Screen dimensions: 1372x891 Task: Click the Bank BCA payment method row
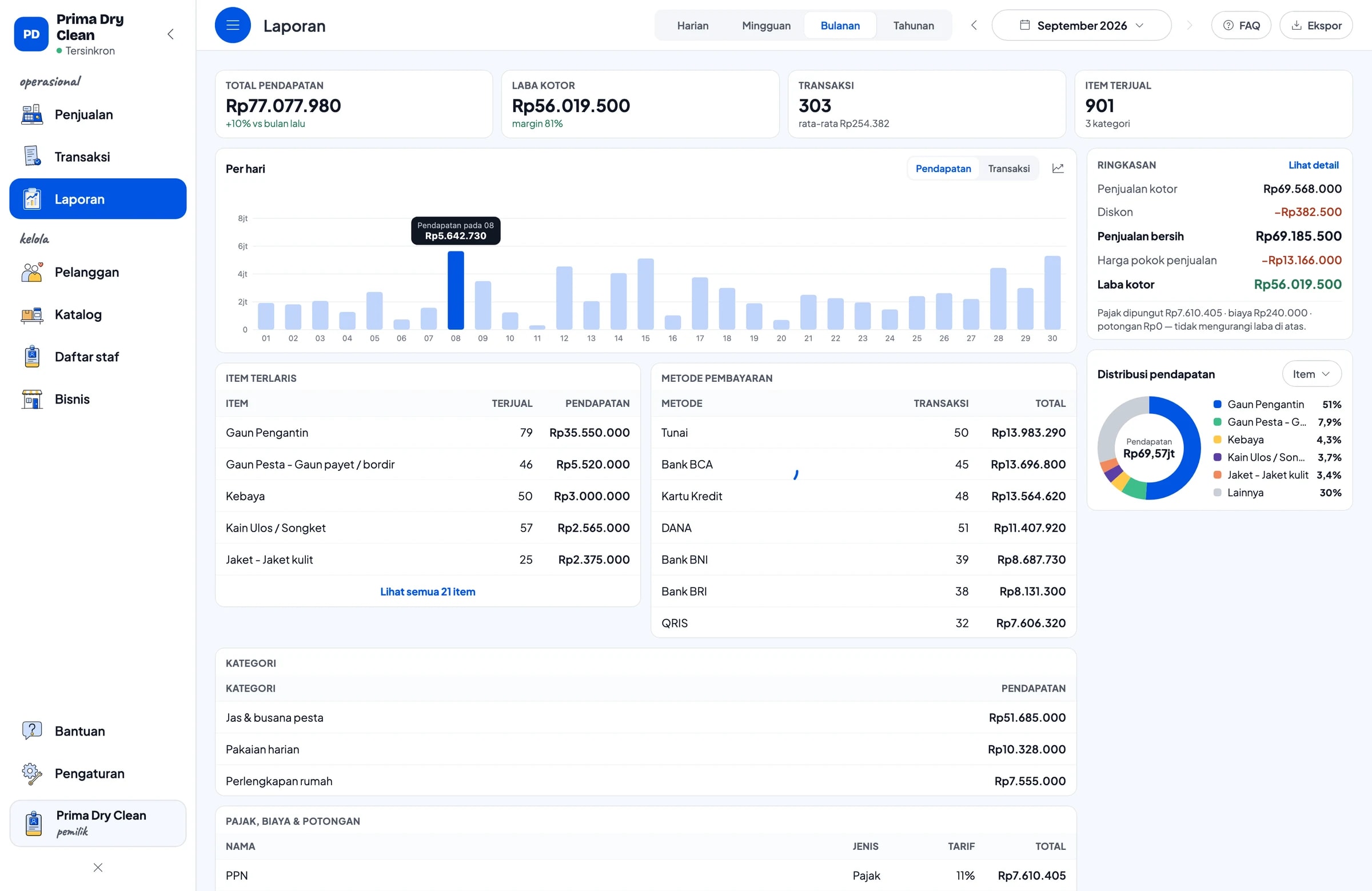coord(864,465)
